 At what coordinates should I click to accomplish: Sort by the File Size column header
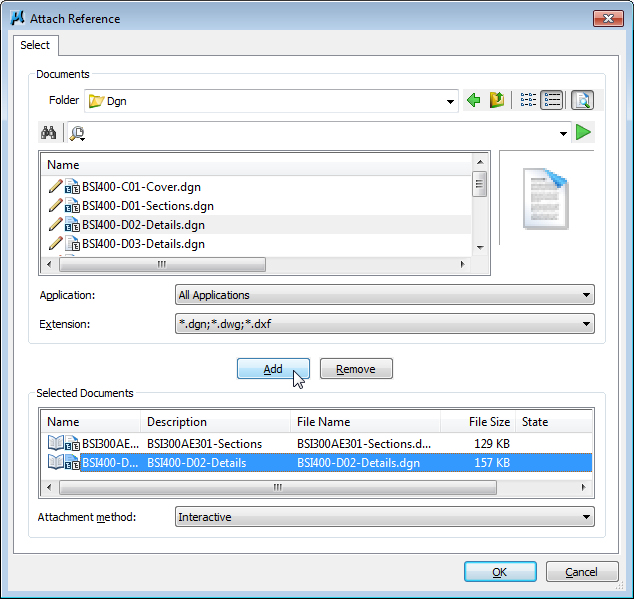[x=489, y=422]
